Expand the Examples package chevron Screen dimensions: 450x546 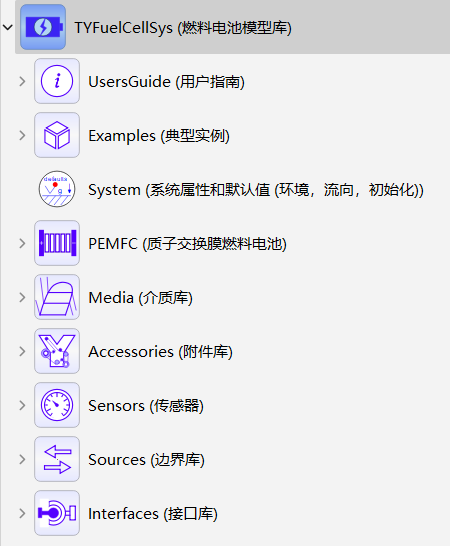tap(22, 135)
